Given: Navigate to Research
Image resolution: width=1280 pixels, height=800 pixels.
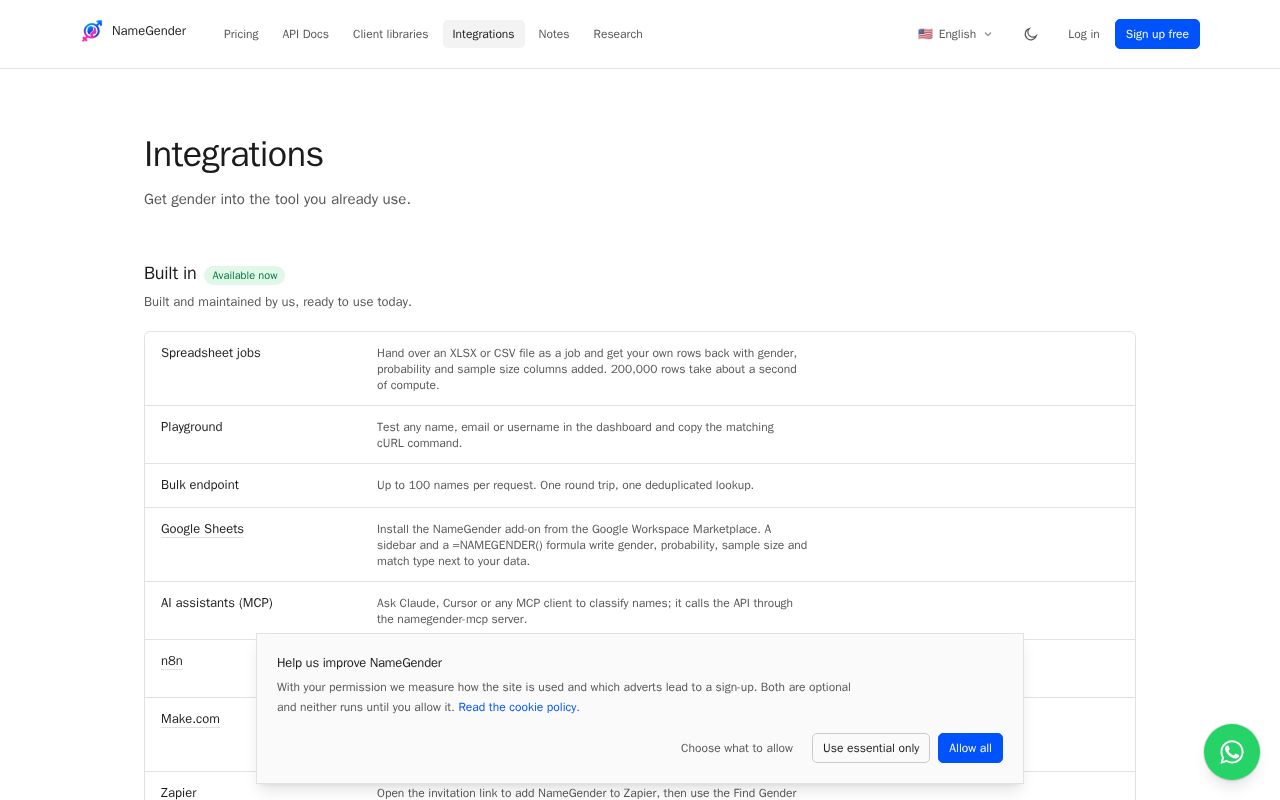Looking at the screenshot, I should (618, 34).
